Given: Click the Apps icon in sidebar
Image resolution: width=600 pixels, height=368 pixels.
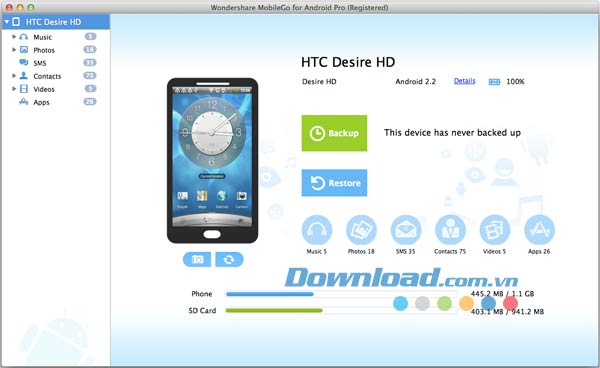Looking at the screenshot, I should pyautogui.click(x=24, y=102).
